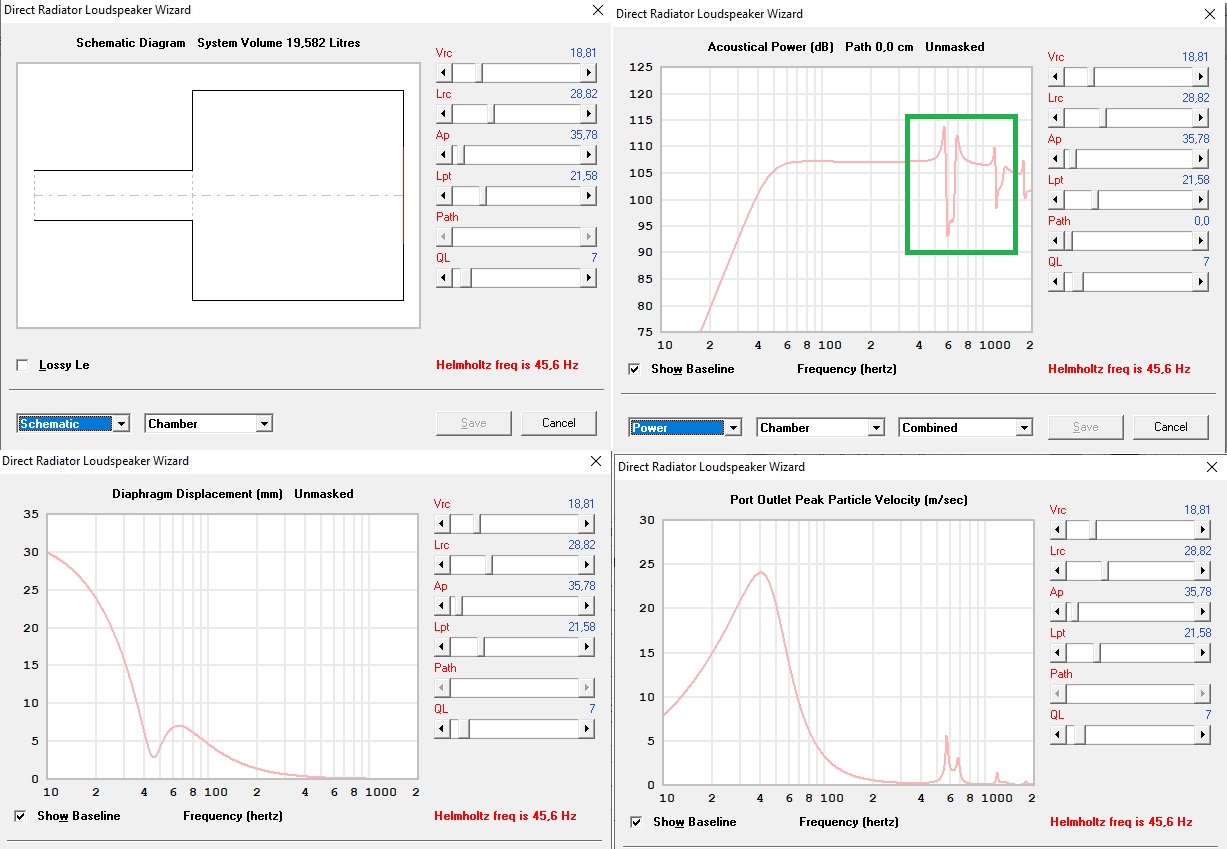Increase Lpt with right arrow in Acoustical Power window
Image resolution: width=1227 pixels, height=849 pixels.
[x=1201, y=200]
